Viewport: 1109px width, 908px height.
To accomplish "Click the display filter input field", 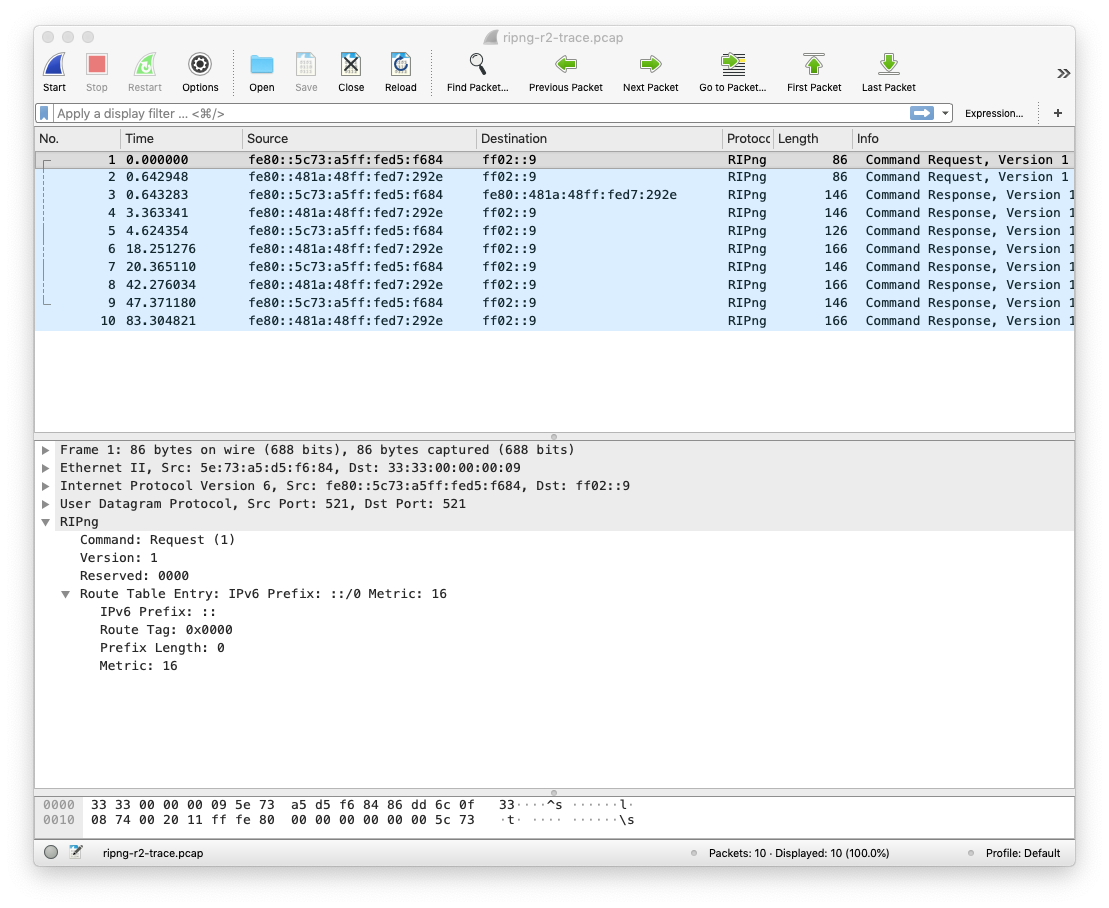I will tap(481, 113).
